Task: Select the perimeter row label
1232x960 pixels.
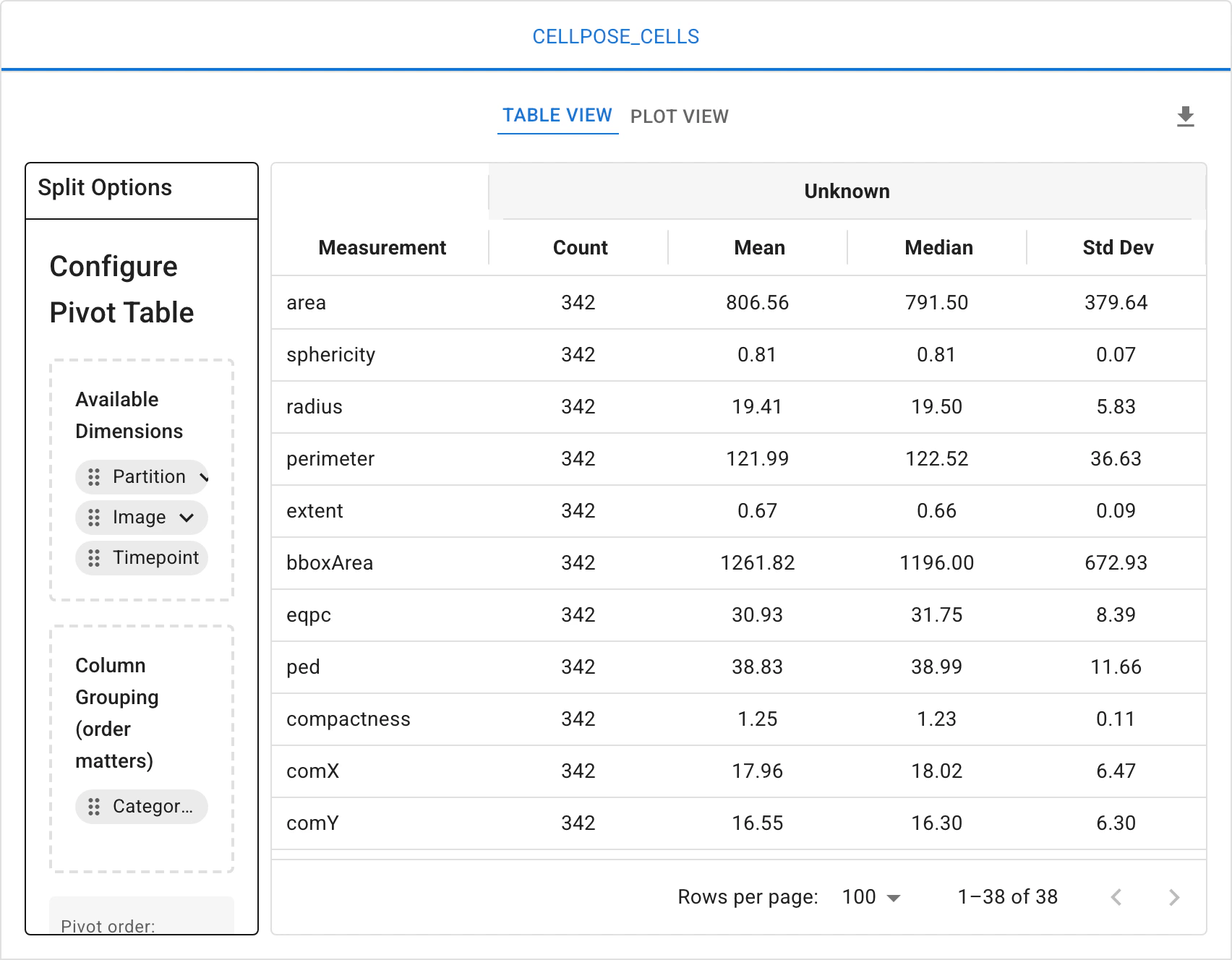Action: 330,459
